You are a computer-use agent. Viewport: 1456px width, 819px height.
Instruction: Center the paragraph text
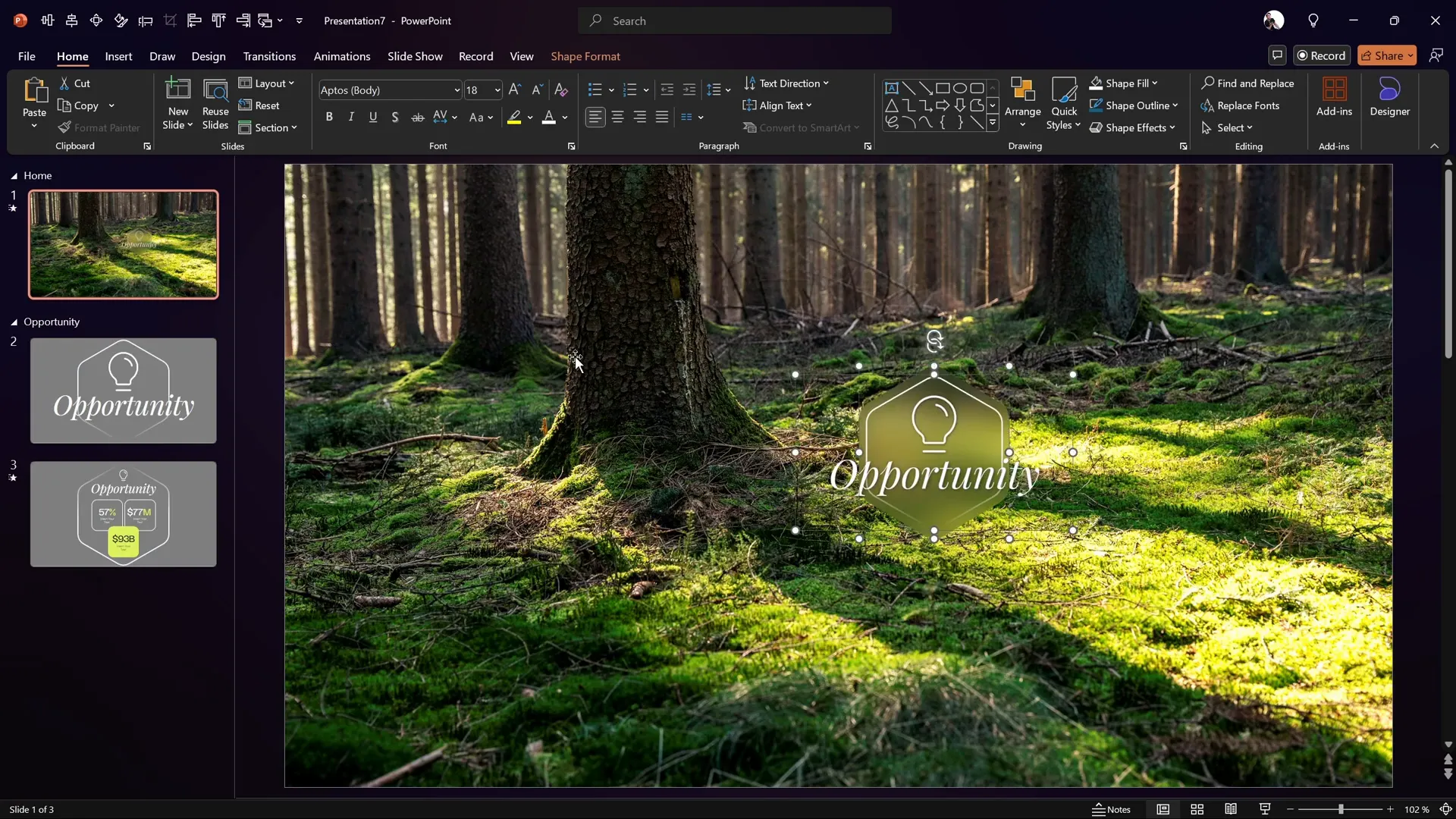(618, 117)
